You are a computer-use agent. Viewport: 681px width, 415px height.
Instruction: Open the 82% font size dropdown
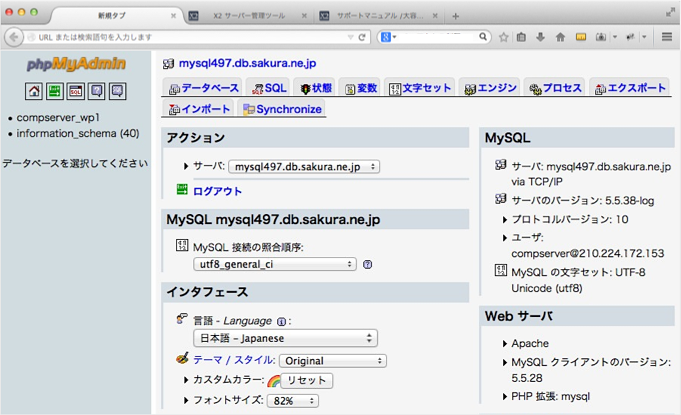tap(293, 401)
